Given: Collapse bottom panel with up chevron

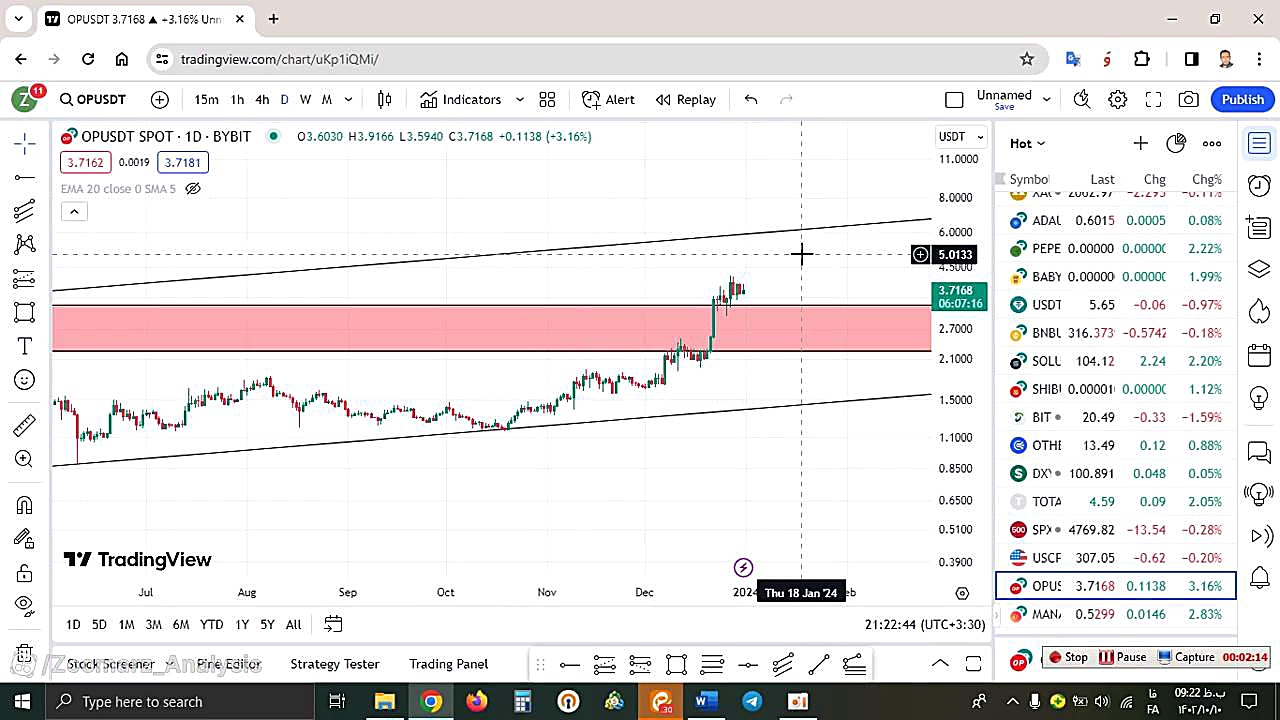Looking at the screenshot, I should (x=940, y=663).
